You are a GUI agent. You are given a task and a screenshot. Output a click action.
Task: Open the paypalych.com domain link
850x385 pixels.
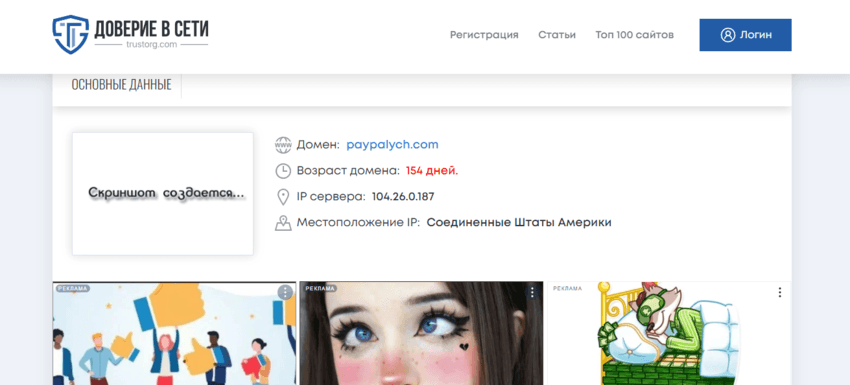tap(392, 145)
